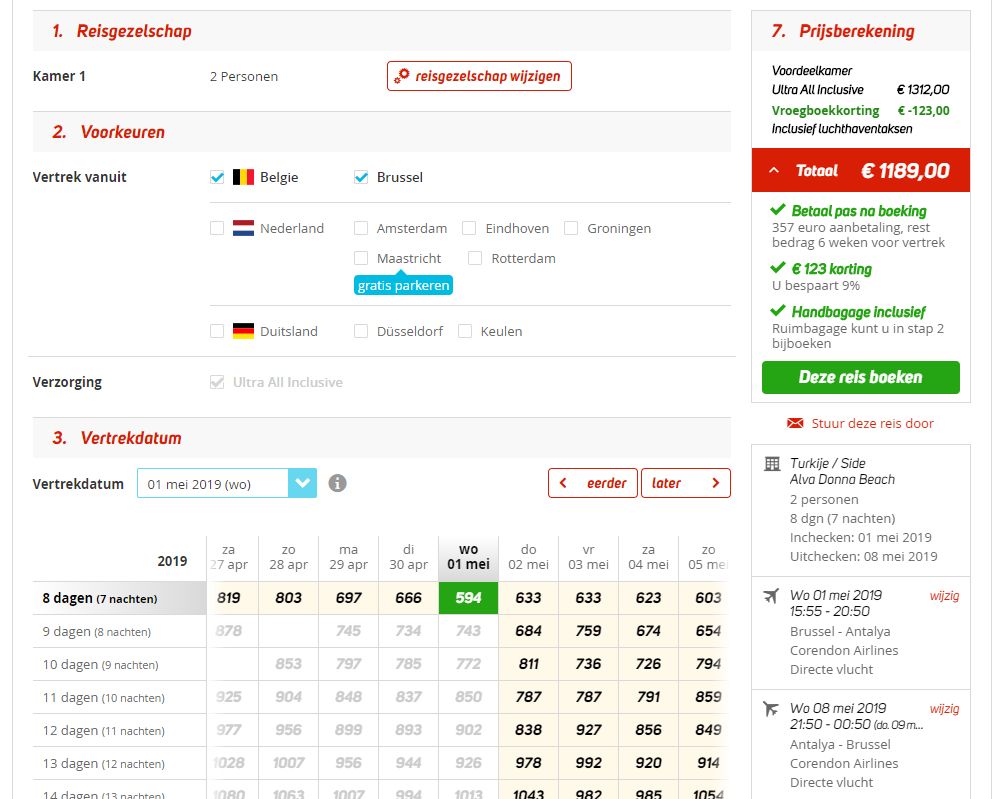Screen dimensions: 996x799
Task: Click the Belgian flag icon
Action: point(243,177)
